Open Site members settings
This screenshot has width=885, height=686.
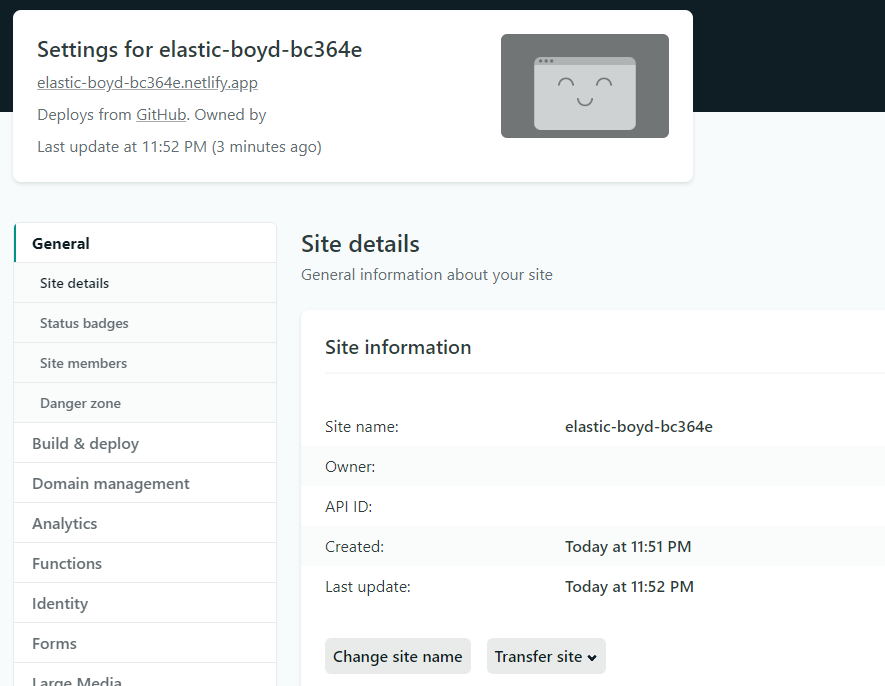click(83, 363)
